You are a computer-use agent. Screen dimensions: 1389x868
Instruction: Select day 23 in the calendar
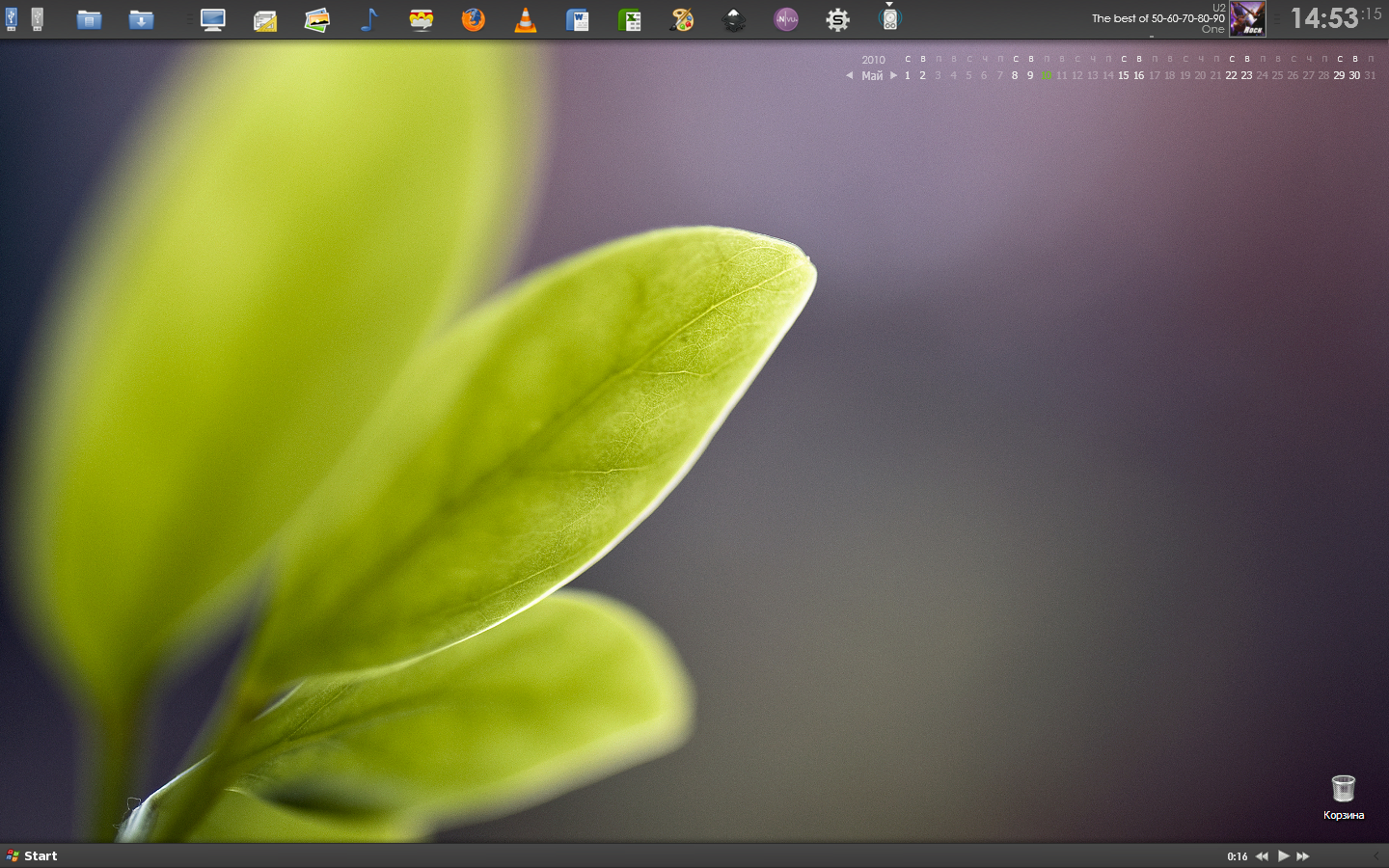point(1246,75)
